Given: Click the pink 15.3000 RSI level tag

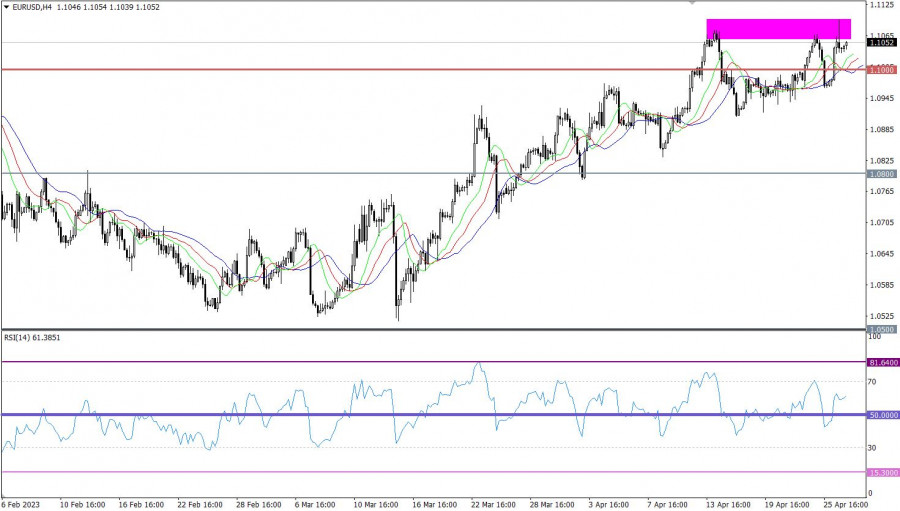Looking at the screenshot, I should 883,473.
